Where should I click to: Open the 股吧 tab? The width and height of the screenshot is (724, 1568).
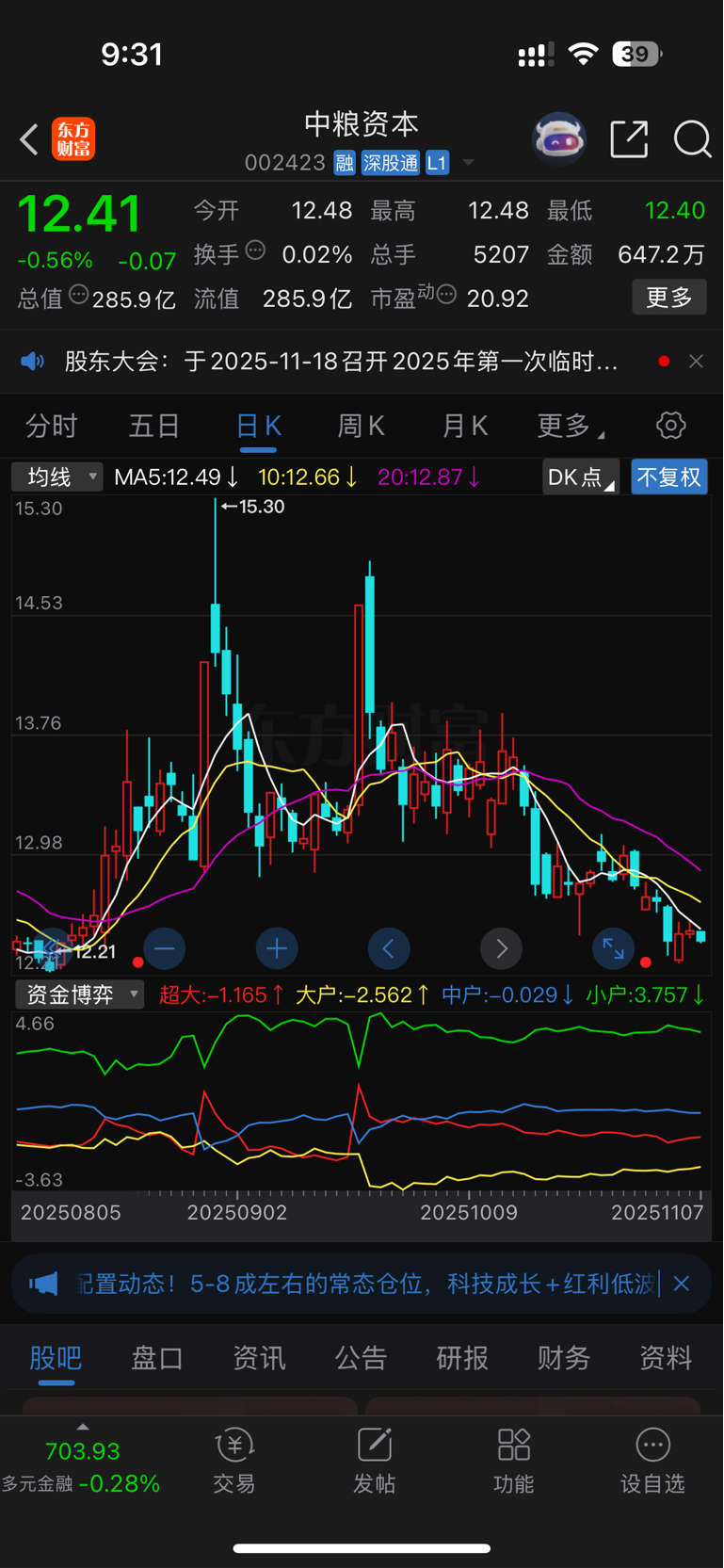[56, 1358]
